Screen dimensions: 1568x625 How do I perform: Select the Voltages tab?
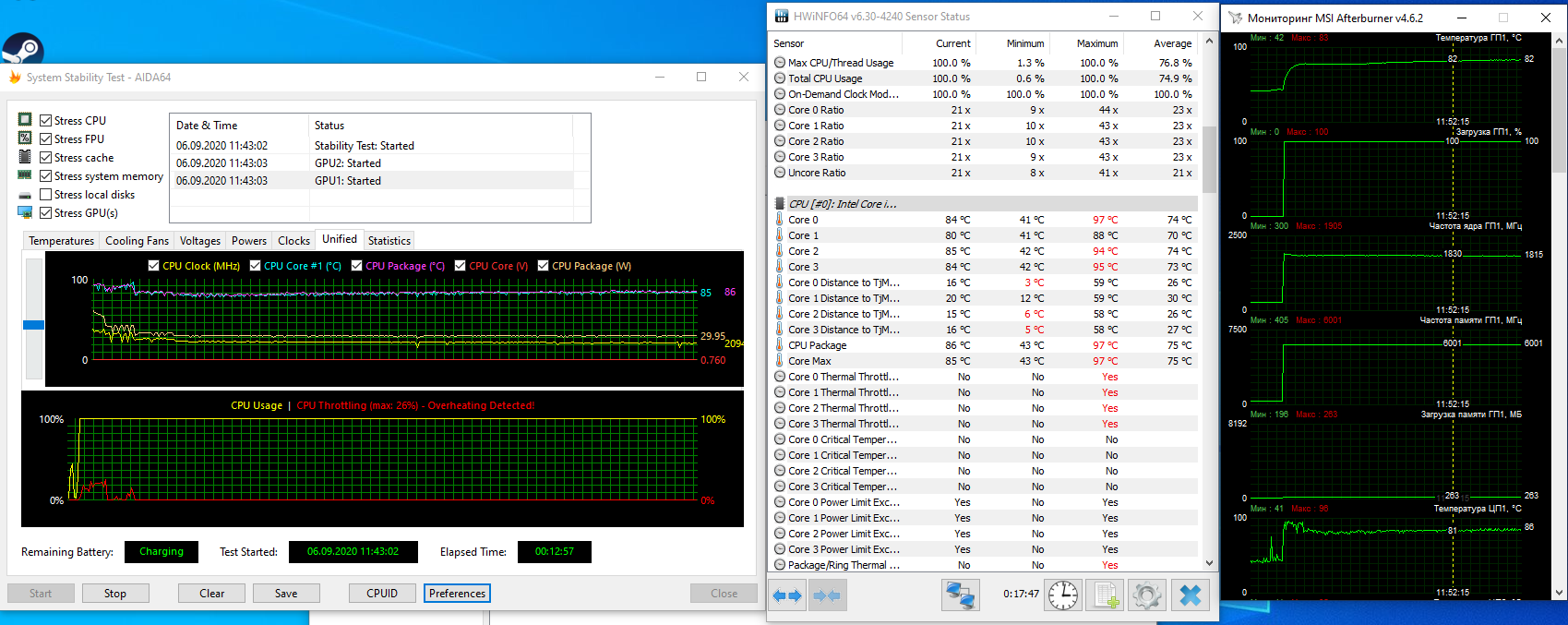click(200, 241)
